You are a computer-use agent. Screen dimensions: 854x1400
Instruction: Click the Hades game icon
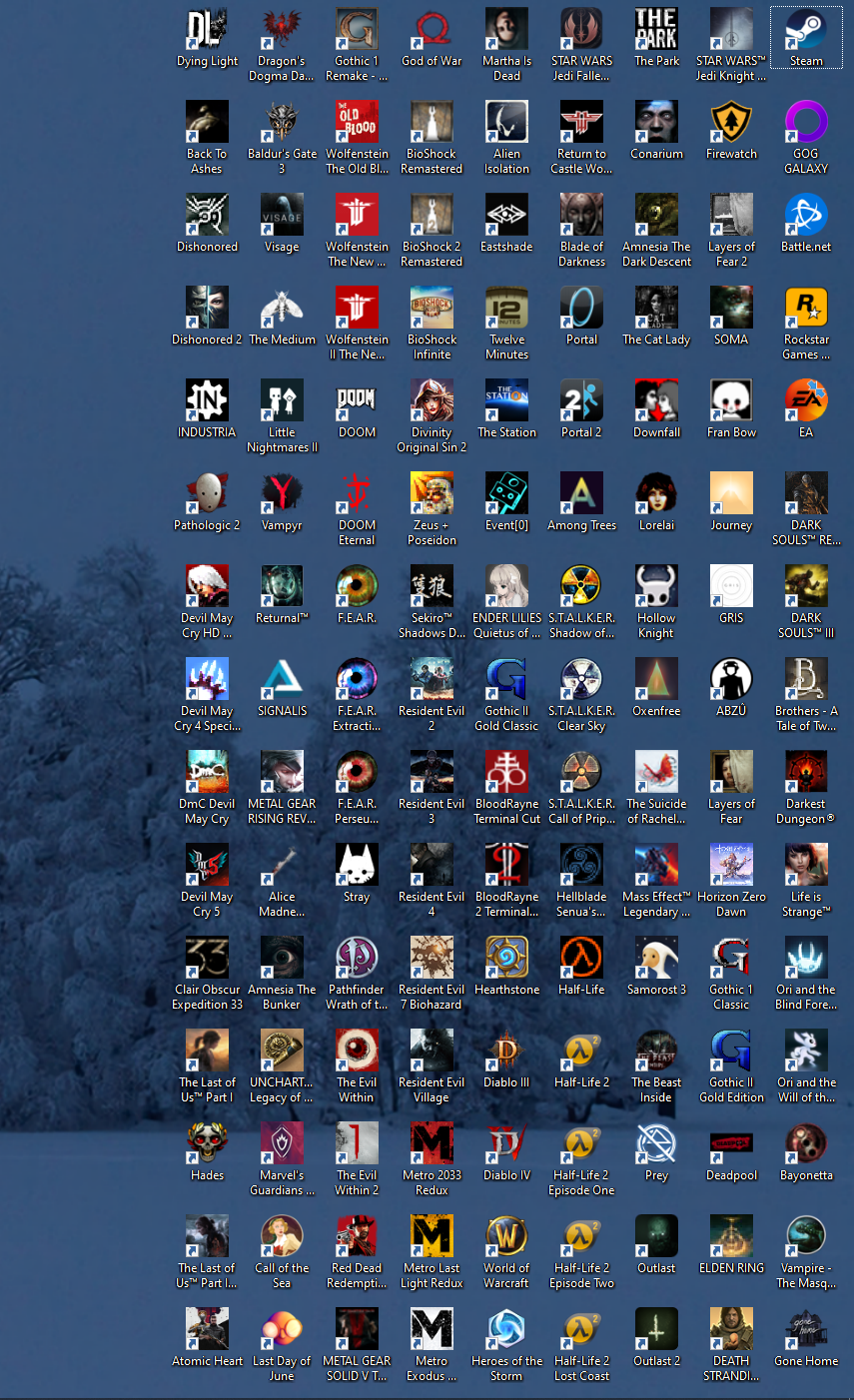pos(207,1143)
